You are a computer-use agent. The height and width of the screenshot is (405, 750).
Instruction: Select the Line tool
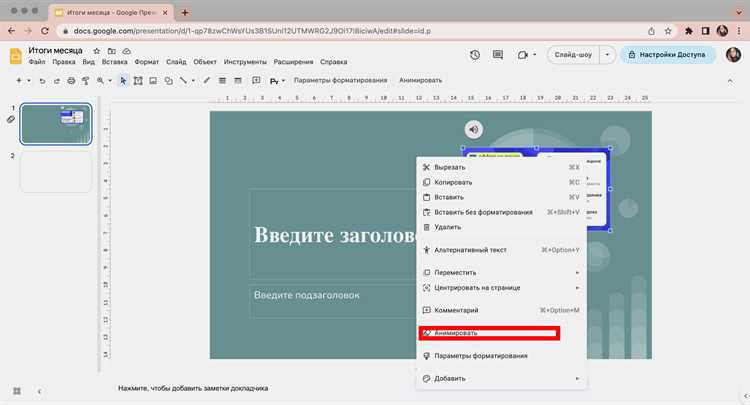(x=183, y=81)
